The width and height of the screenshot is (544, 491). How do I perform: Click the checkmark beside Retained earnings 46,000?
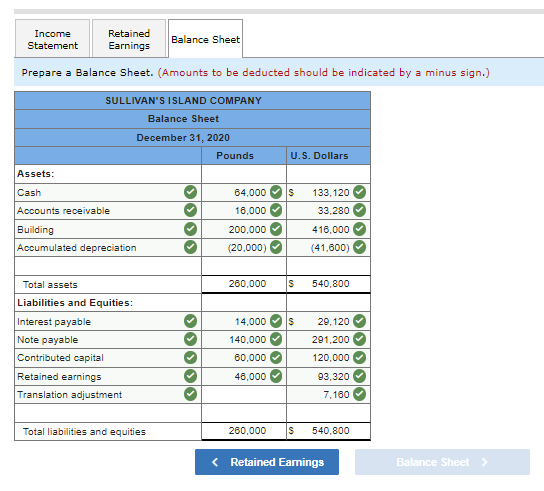click(x=276, y=376)
